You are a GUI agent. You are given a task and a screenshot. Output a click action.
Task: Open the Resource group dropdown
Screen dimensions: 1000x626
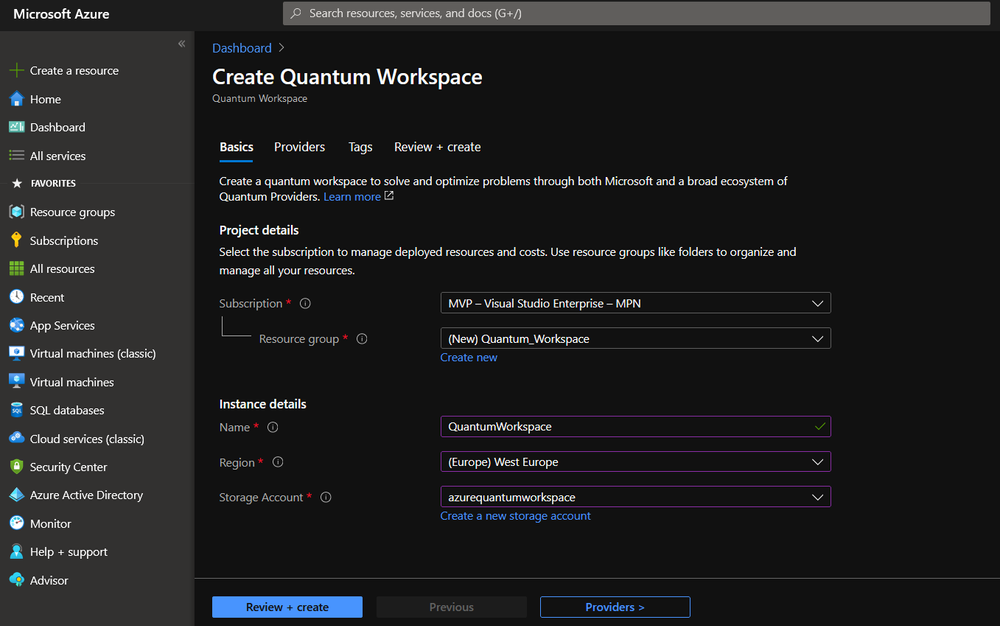tap(635, 338)
